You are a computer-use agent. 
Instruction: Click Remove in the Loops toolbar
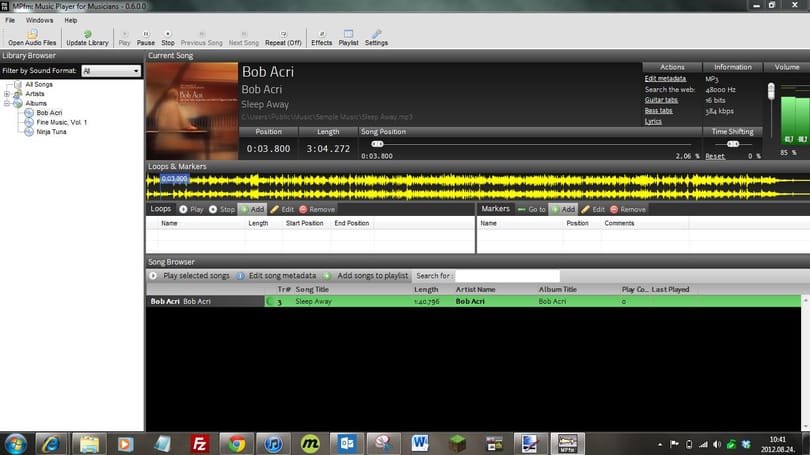(x=317, y=209)
